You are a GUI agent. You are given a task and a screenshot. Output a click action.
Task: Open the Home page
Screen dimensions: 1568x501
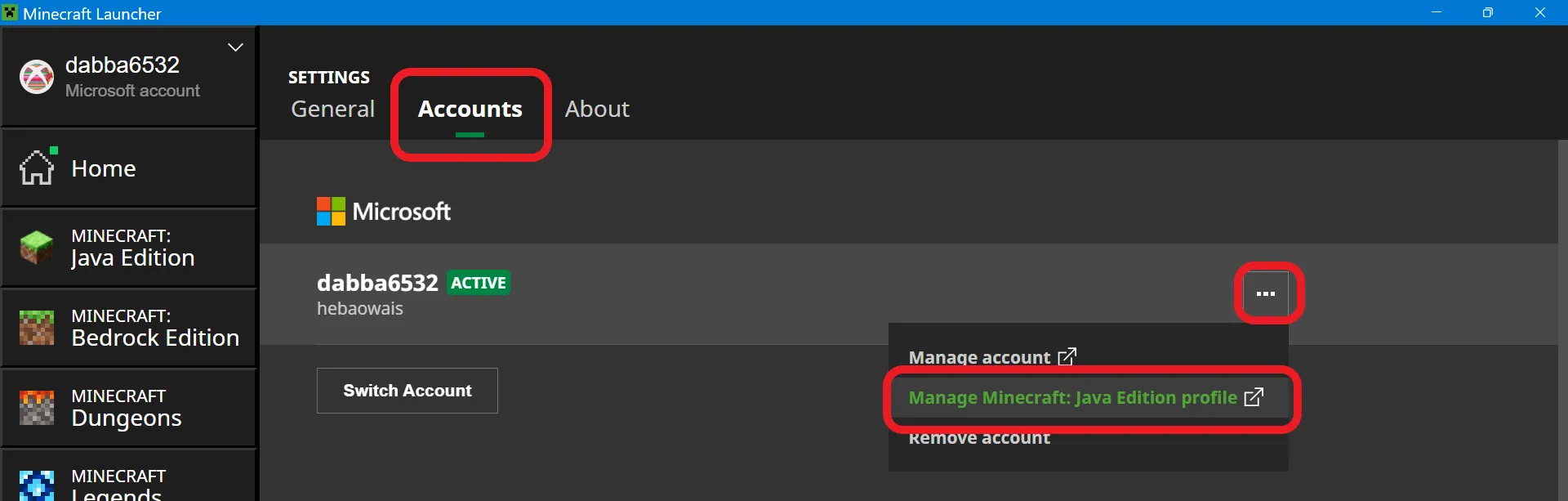129,168
